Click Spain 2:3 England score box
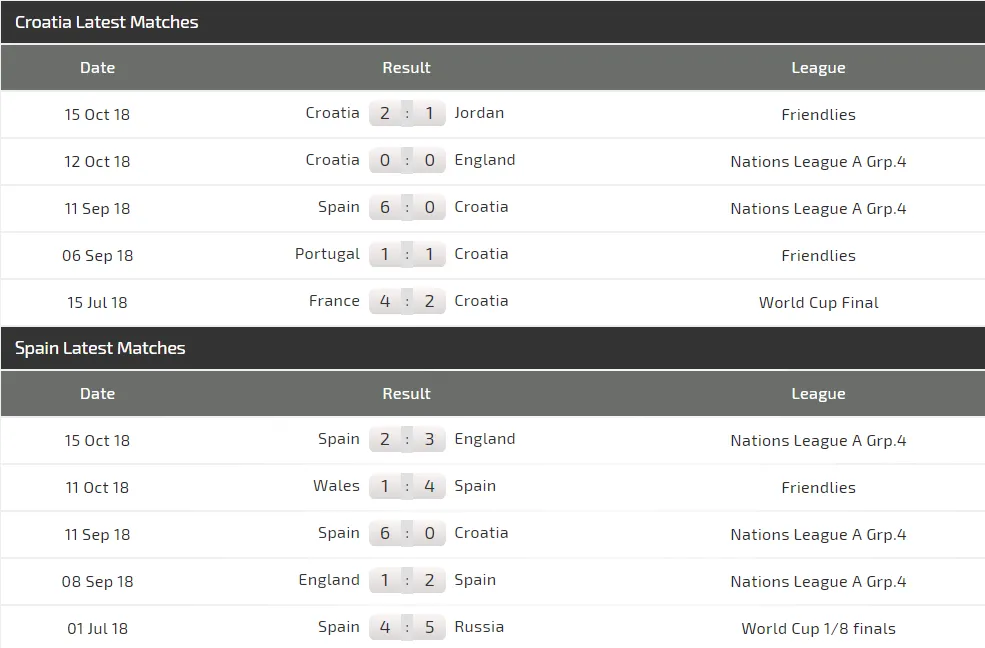The height and width of the screenshot is (648, 985). pyautogui.click(x=407, y=439)
